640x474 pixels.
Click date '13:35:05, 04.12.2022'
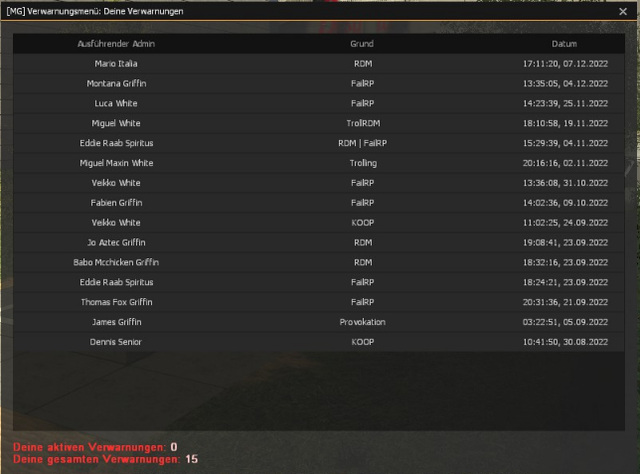coord(565,84)
